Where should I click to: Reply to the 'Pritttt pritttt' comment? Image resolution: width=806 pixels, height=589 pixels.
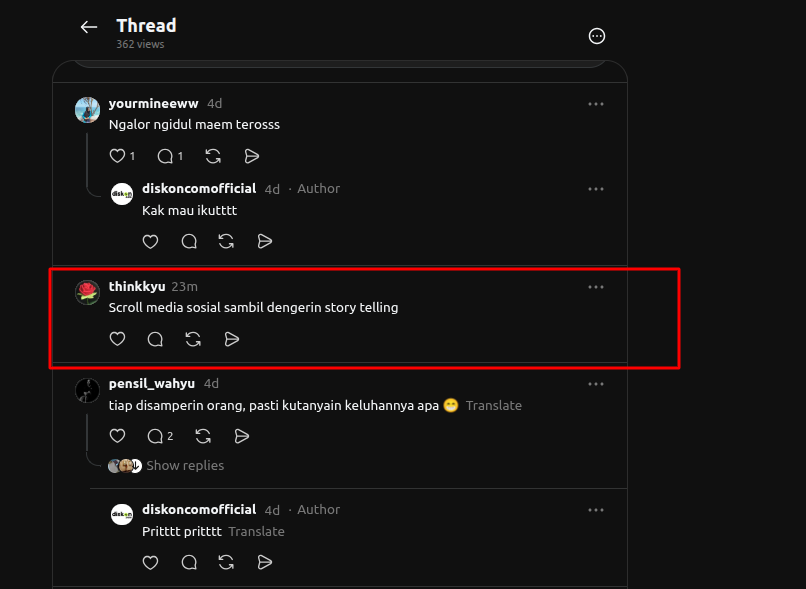click(x=189, y=562)
